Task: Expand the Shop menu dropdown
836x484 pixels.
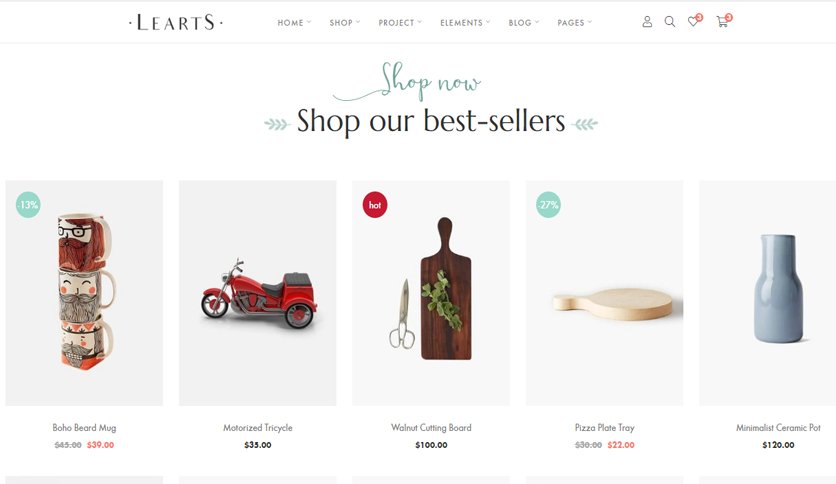Action: pyautogui.click(x=344, y=22)
